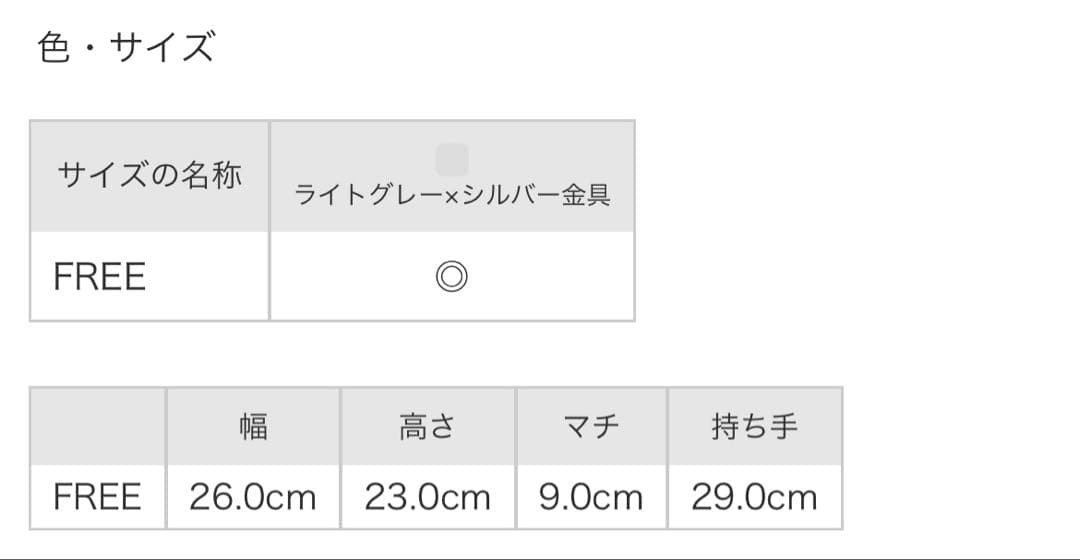Click the 26.0cm width value
The width and height of the screenshot is (1080, 560).
(253, 497)
